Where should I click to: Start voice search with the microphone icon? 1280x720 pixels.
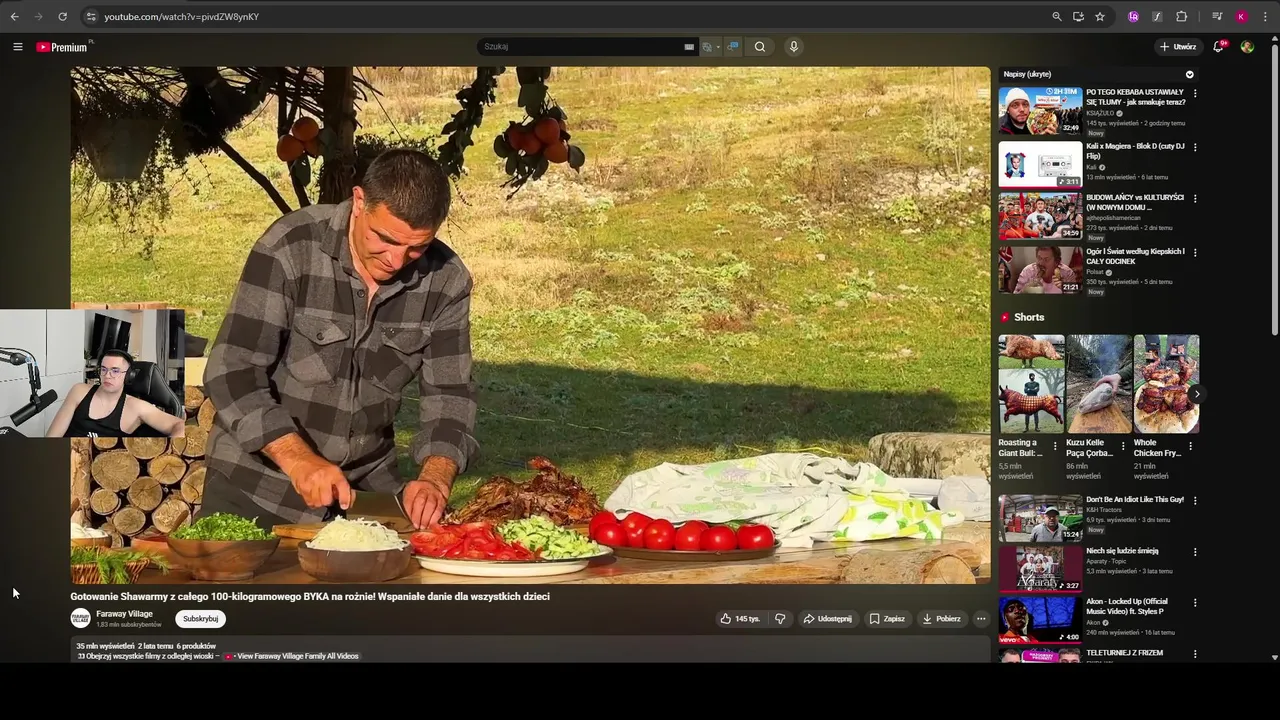[x=793, y=47]
